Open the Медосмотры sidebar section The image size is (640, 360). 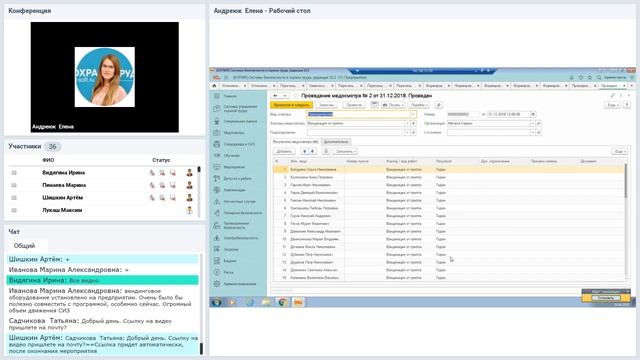point(233,133)
